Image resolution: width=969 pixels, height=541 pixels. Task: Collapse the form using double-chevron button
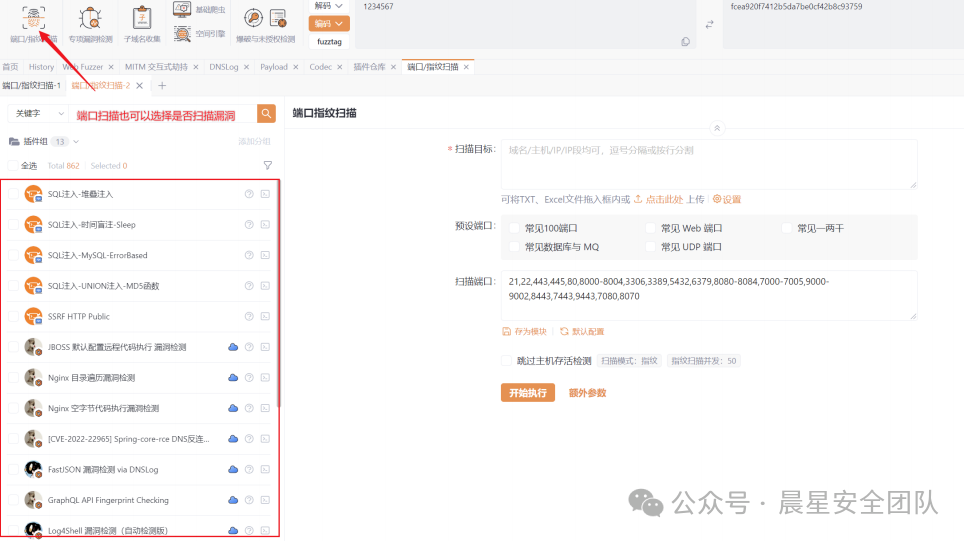(716, 128)
